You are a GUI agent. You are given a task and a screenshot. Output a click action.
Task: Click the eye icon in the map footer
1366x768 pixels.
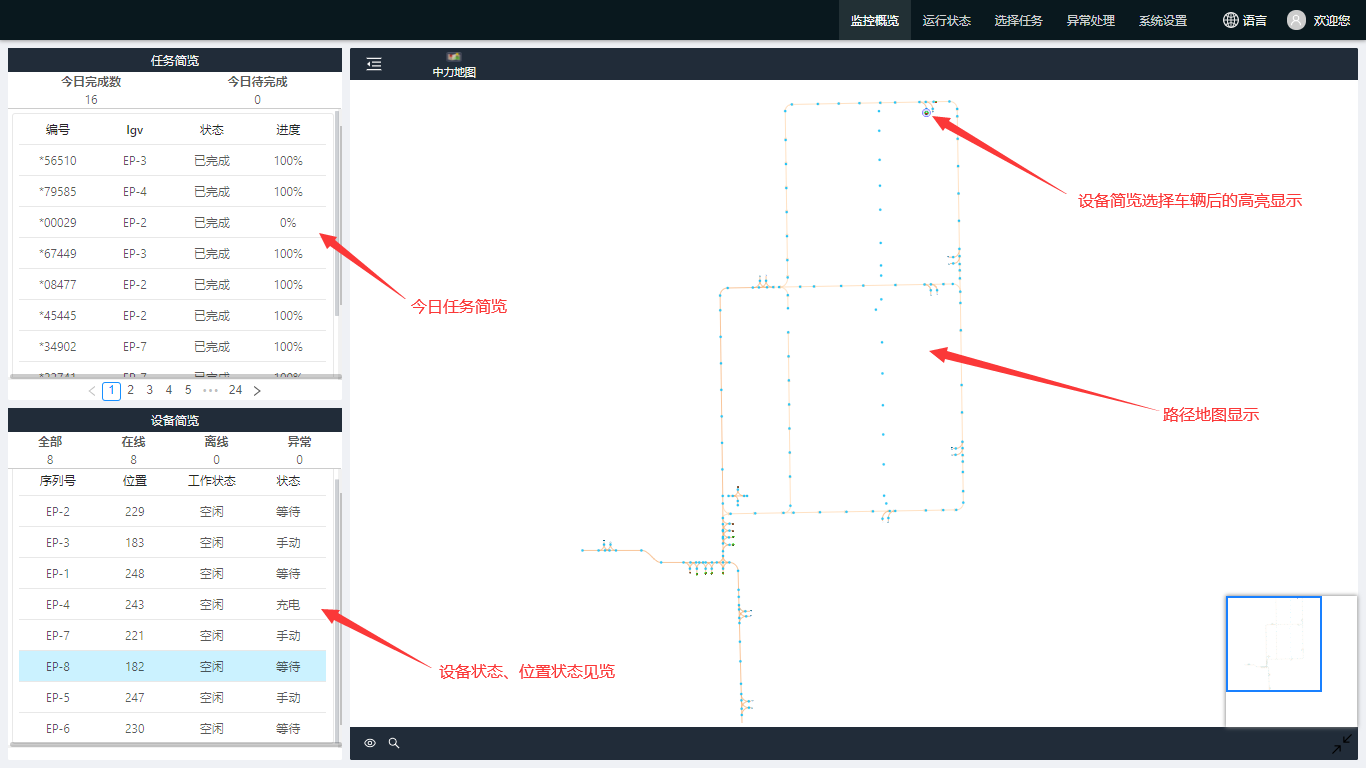point(370,743)
